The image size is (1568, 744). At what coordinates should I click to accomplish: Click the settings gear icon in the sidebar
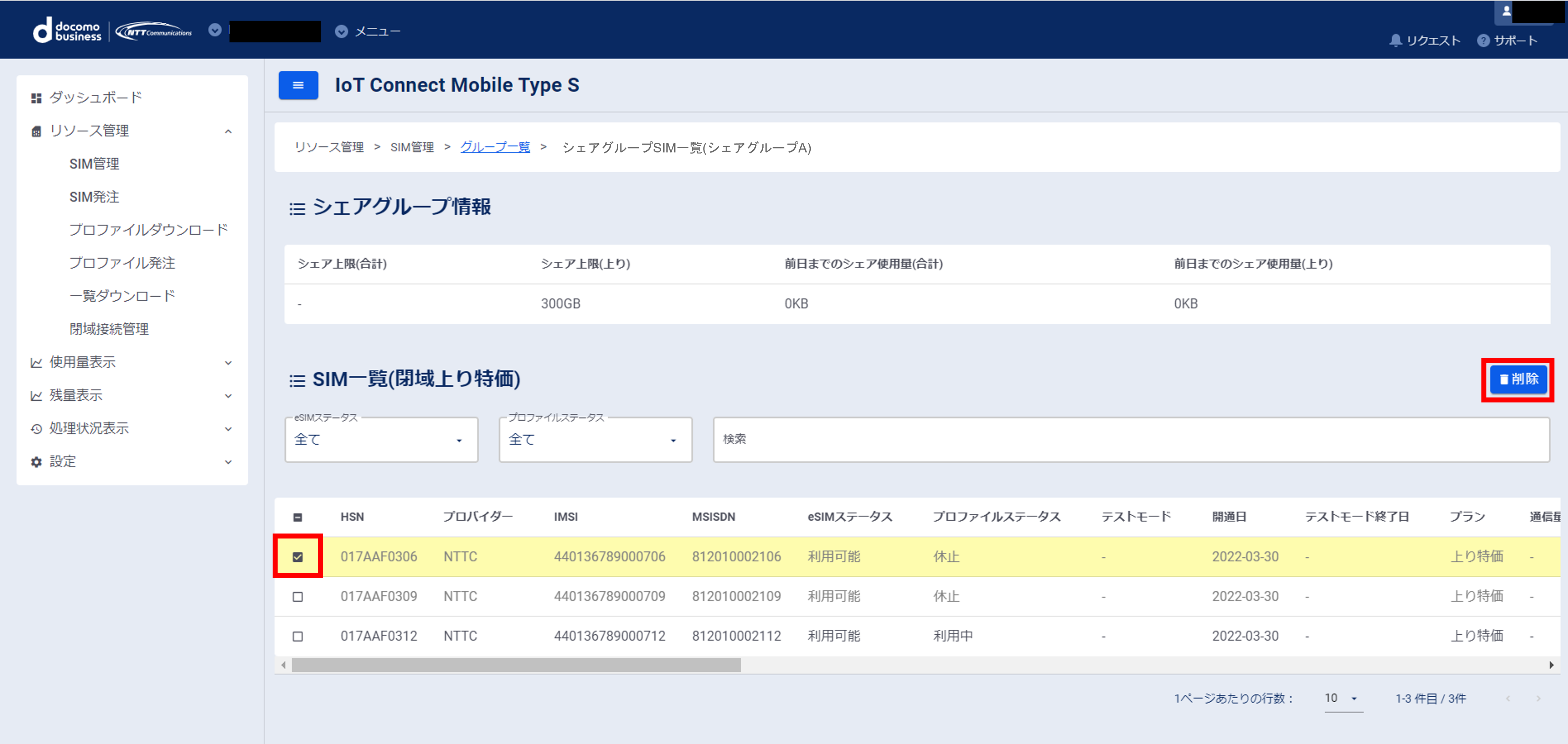pyautogui.click(x=36, y=462)
